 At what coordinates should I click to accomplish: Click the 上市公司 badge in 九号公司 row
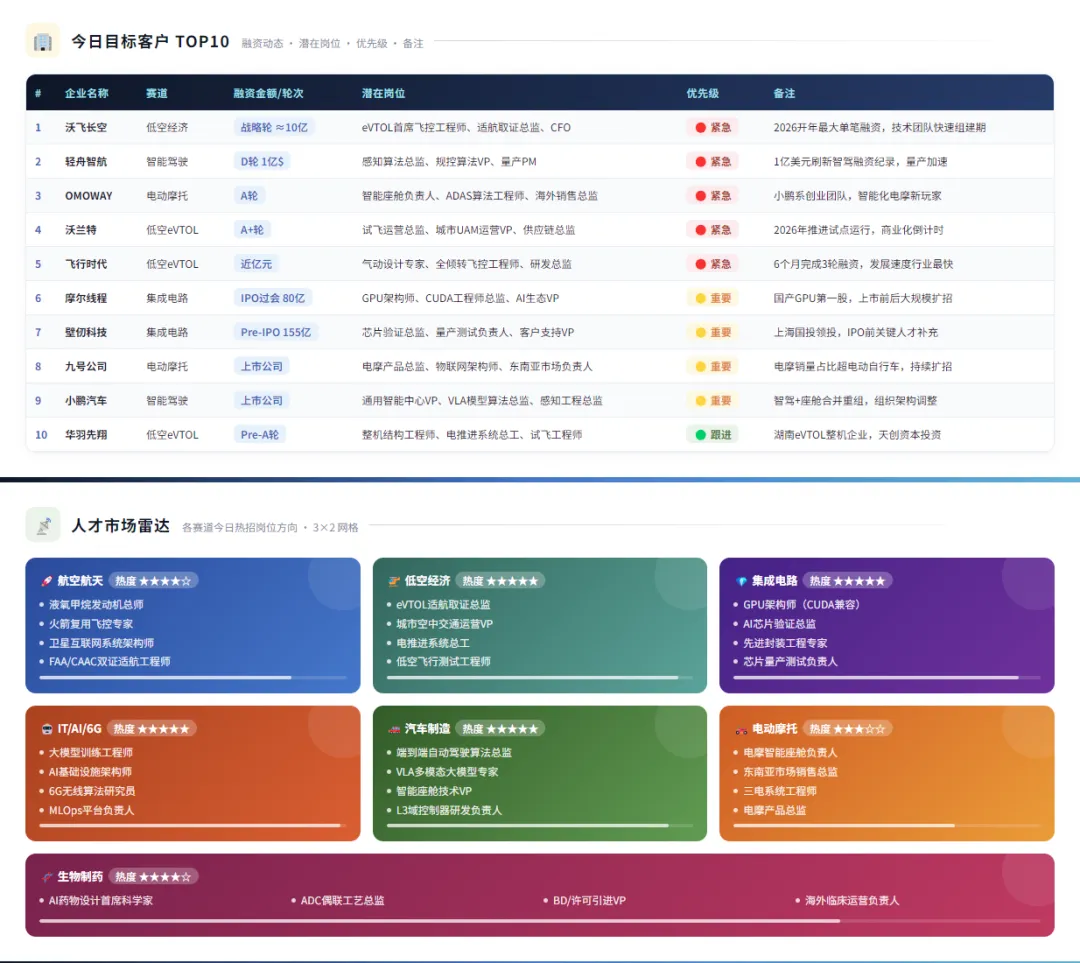click(x=262, y=366)
